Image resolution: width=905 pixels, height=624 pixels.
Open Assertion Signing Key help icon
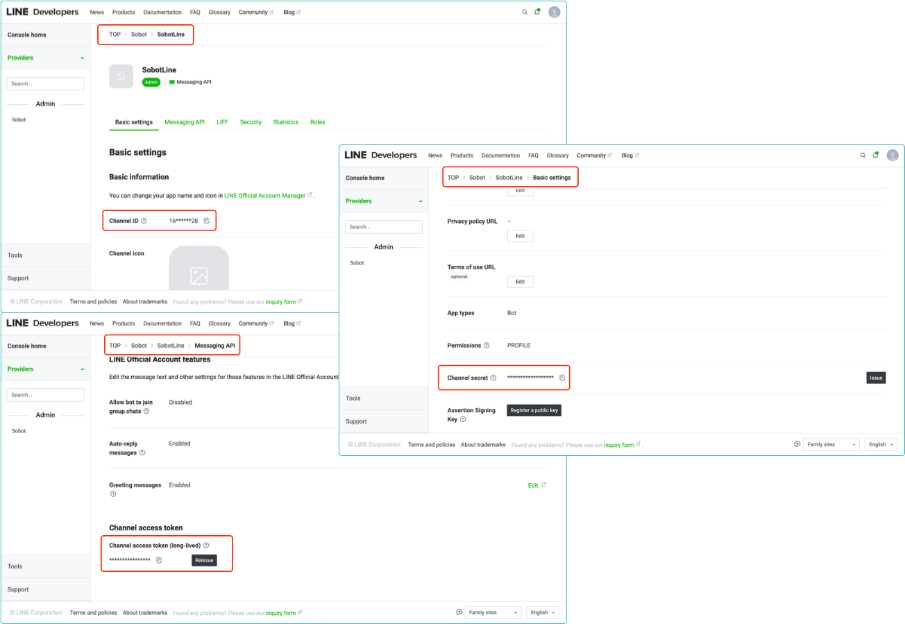pos(463,420)
